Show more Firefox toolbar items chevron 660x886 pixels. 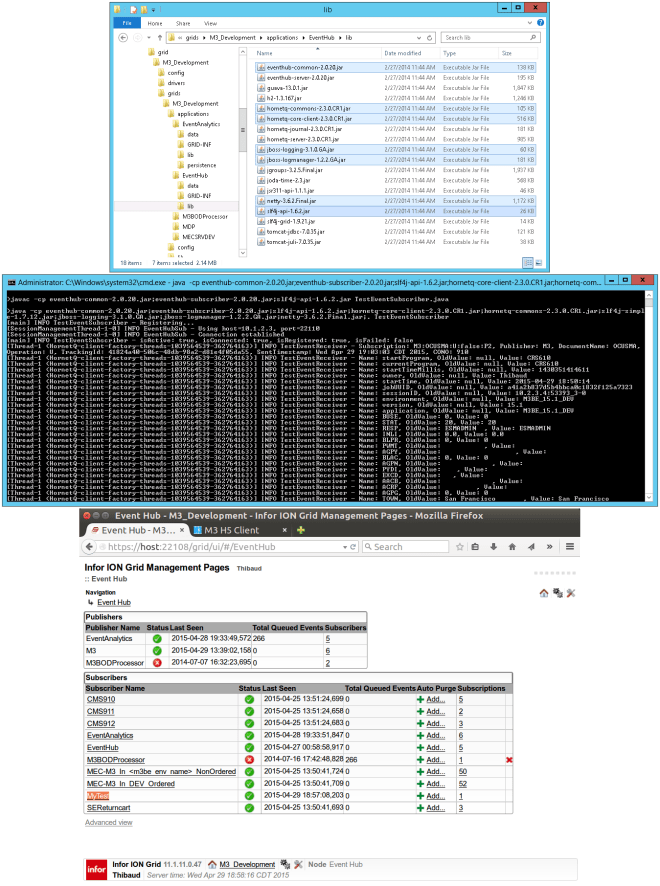pyautogui.click(x=549, y=546)
